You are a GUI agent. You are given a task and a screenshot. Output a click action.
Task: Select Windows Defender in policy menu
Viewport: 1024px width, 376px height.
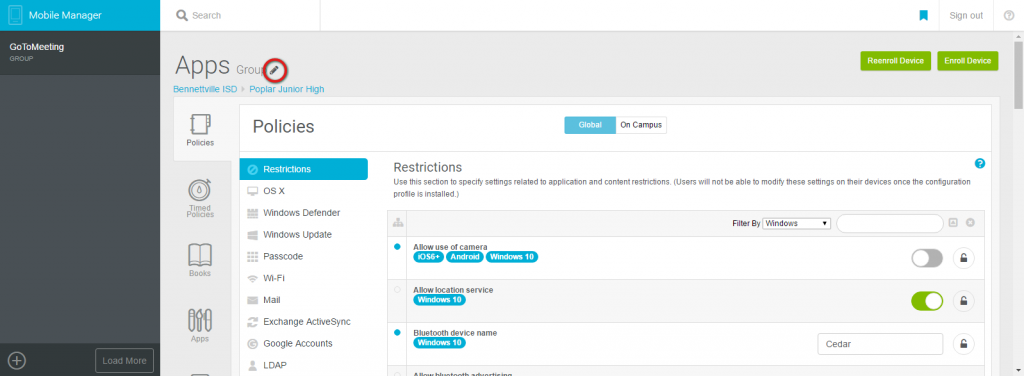point(303,213)
